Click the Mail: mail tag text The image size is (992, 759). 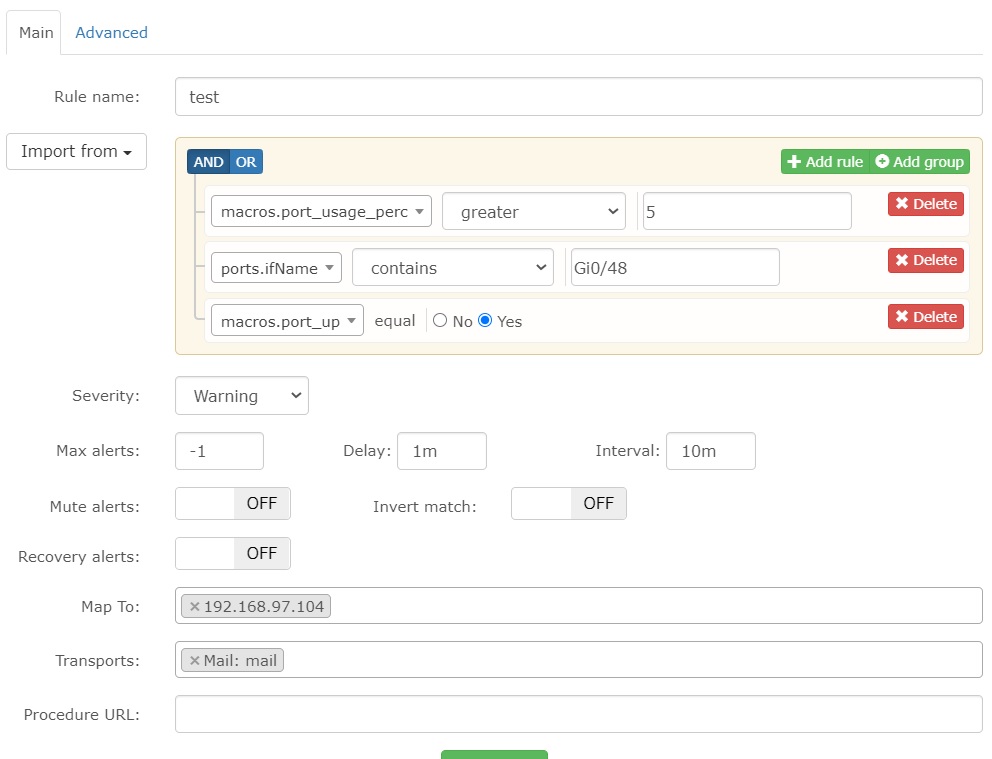click(240, 660)
